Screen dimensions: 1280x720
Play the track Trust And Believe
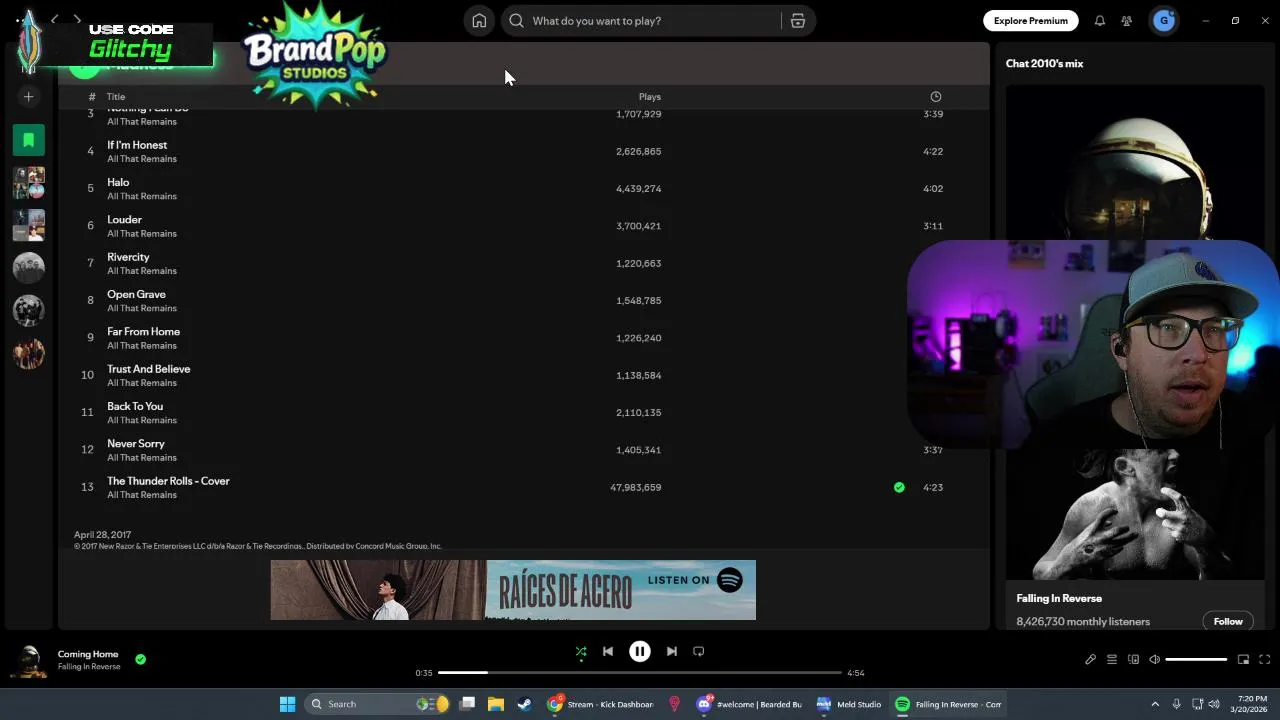point(148,369)
